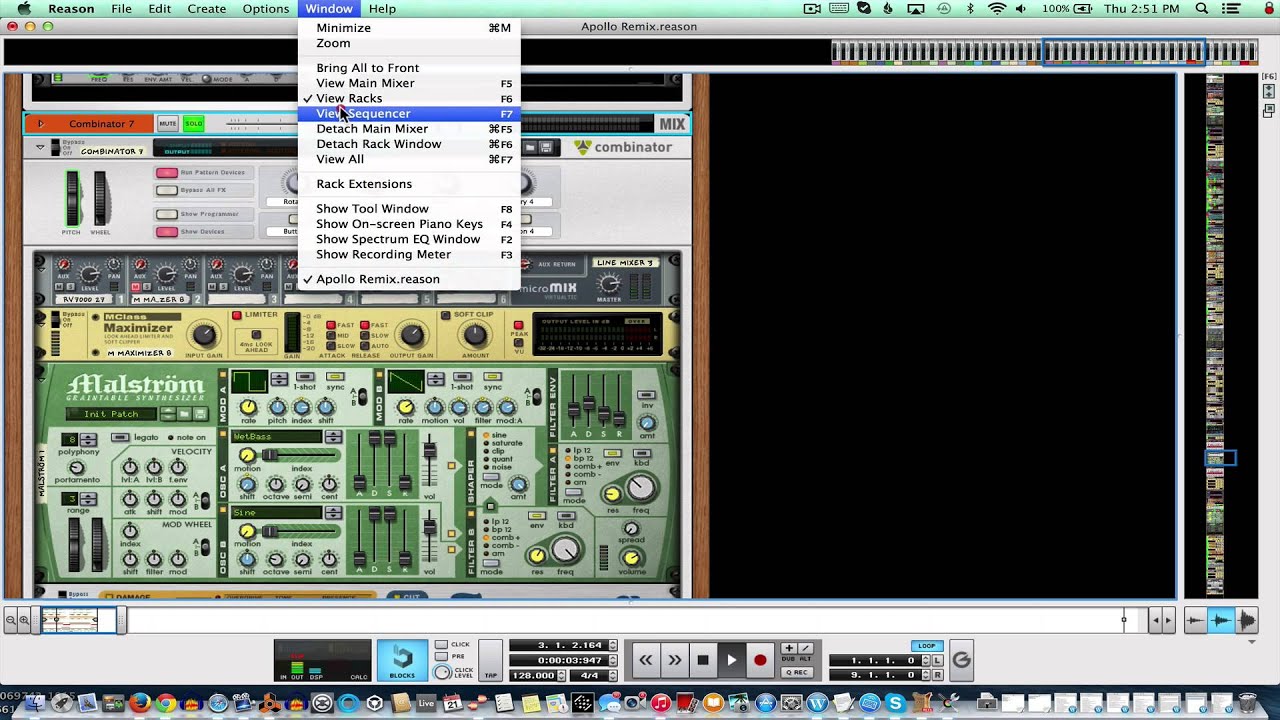Viewport: 1280px width, 720px height.
Task: Click the zoom-out magnifier at the bottom left
Action: tap(11, 621)
